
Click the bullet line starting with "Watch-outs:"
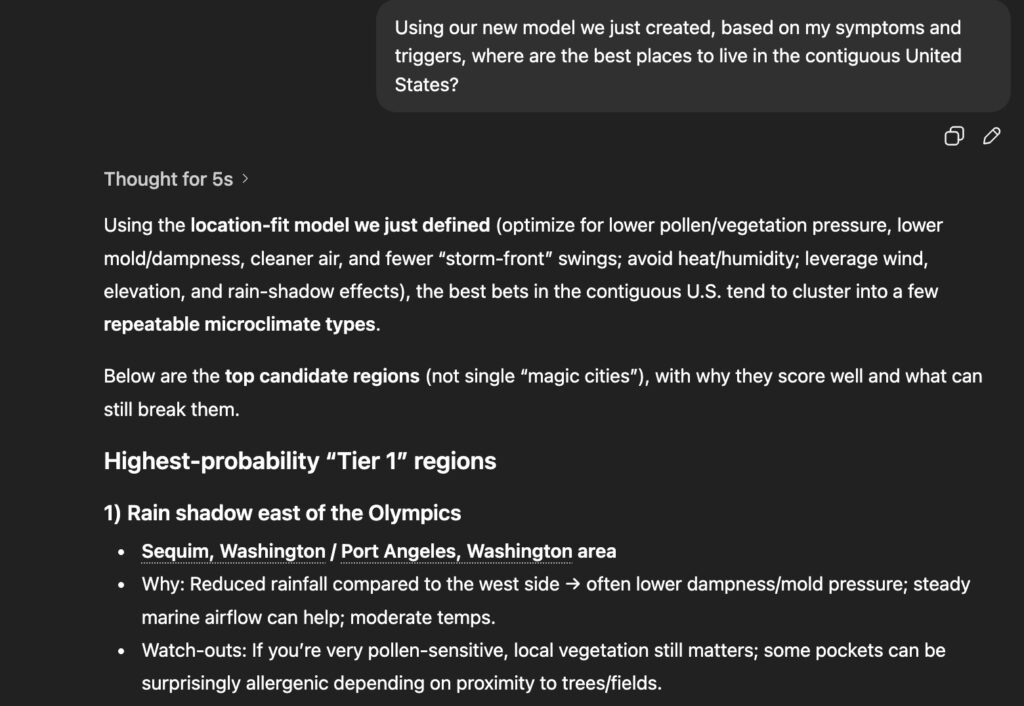[543, 651]
